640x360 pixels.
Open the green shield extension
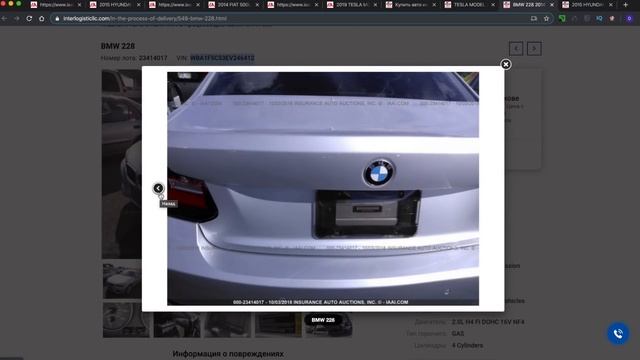[562, 18]
